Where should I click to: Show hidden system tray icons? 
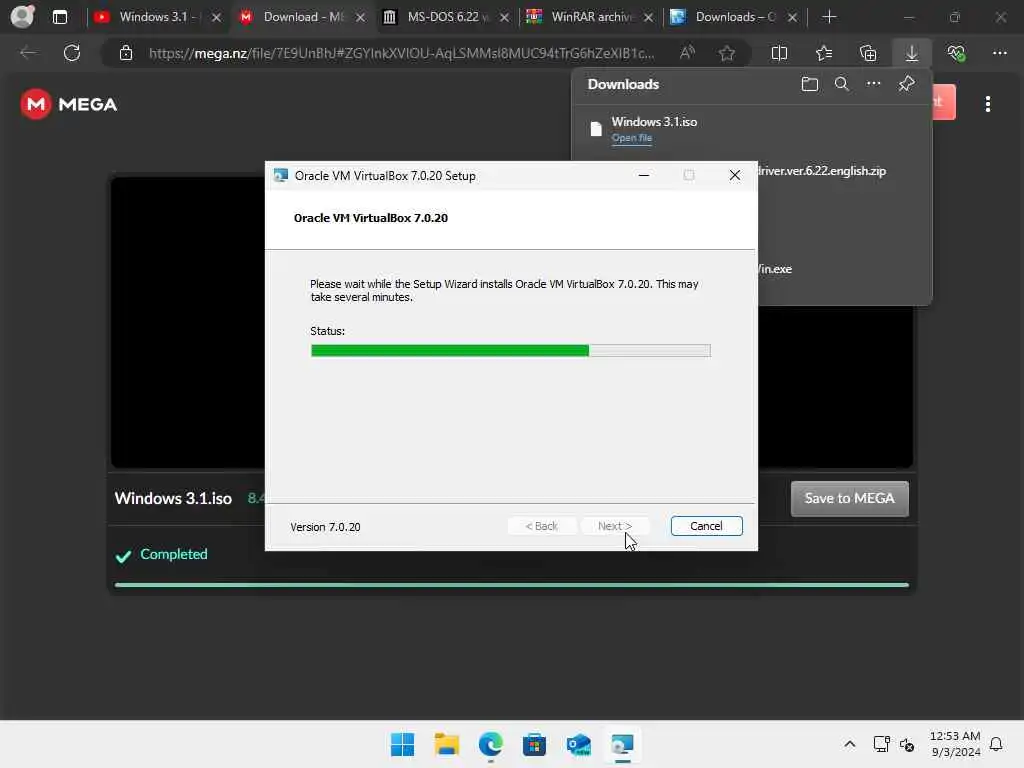850,744
